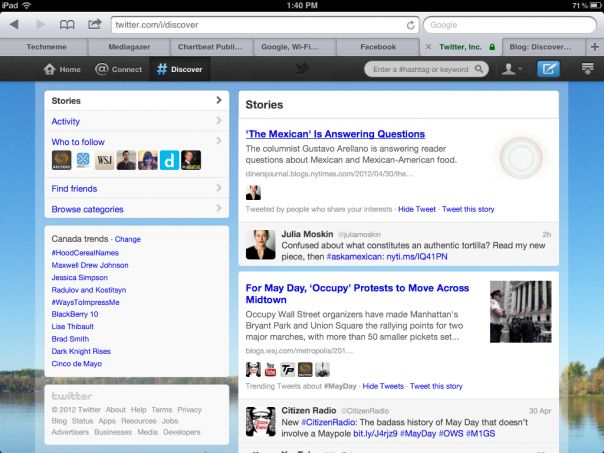Click the Twitter bird logo
This screenshot has width=604, height=453.
pyautogui.click(x=302, y=69)
